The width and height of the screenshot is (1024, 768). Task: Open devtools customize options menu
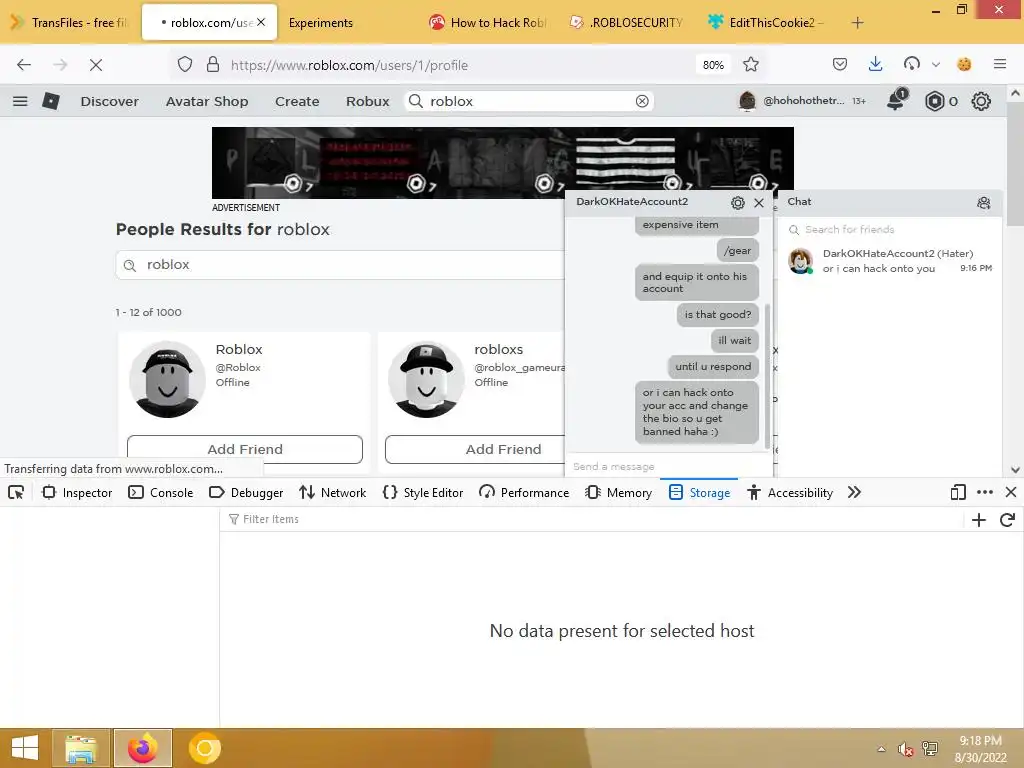[985, 492]
